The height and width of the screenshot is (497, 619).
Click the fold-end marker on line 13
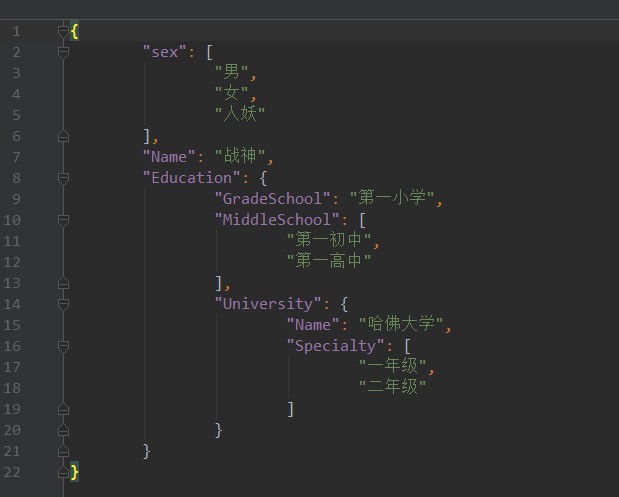coord(64,283)
